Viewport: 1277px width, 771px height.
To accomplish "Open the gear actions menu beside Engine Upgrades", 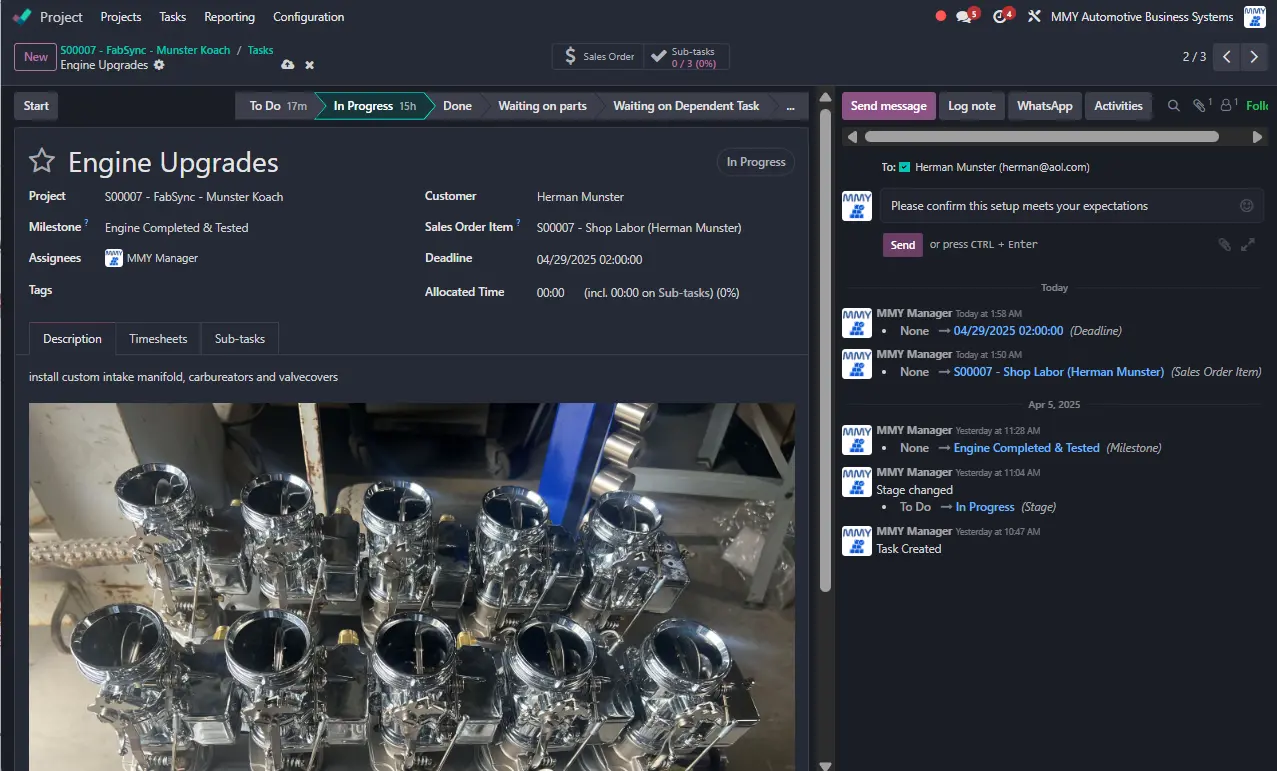I will tap(159, 65).
